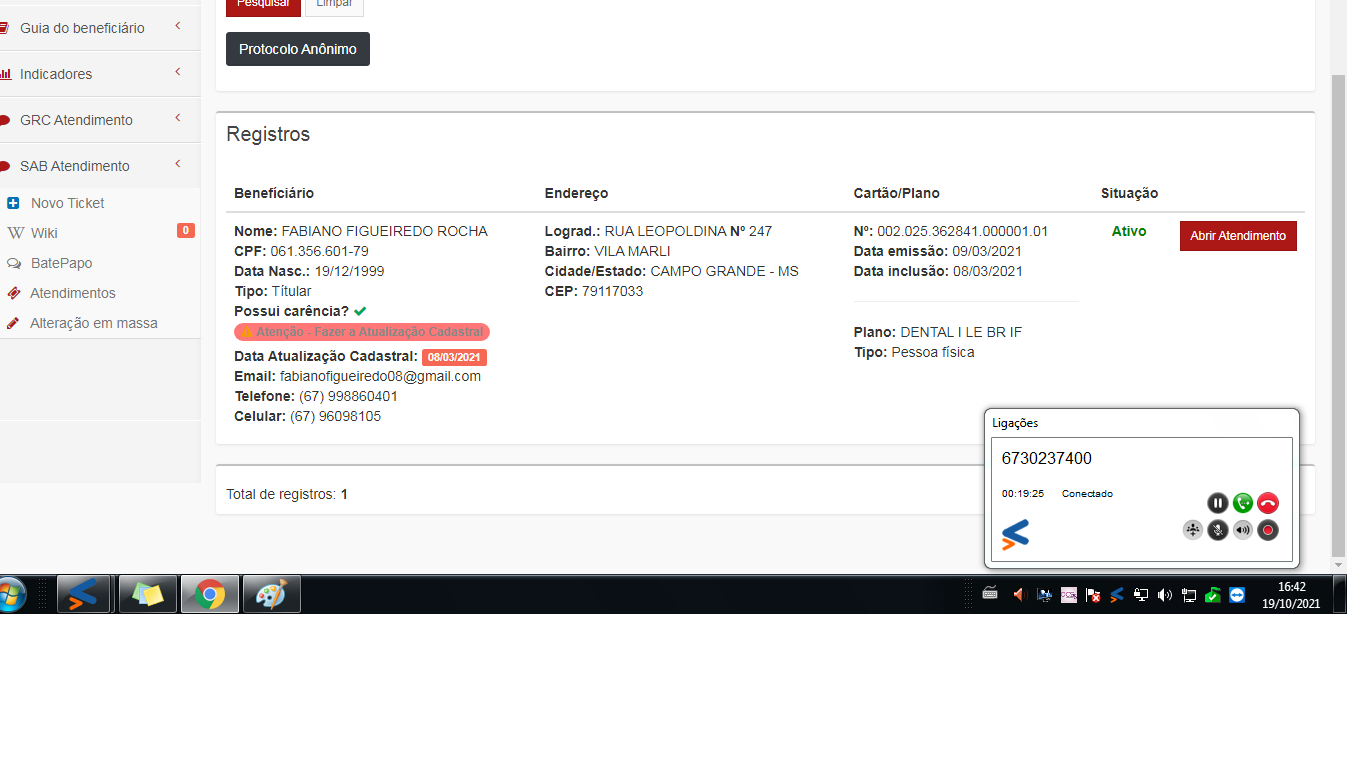The image size is (1366, 768).
Task: Open BatePapo chat item
Action: 61,263
